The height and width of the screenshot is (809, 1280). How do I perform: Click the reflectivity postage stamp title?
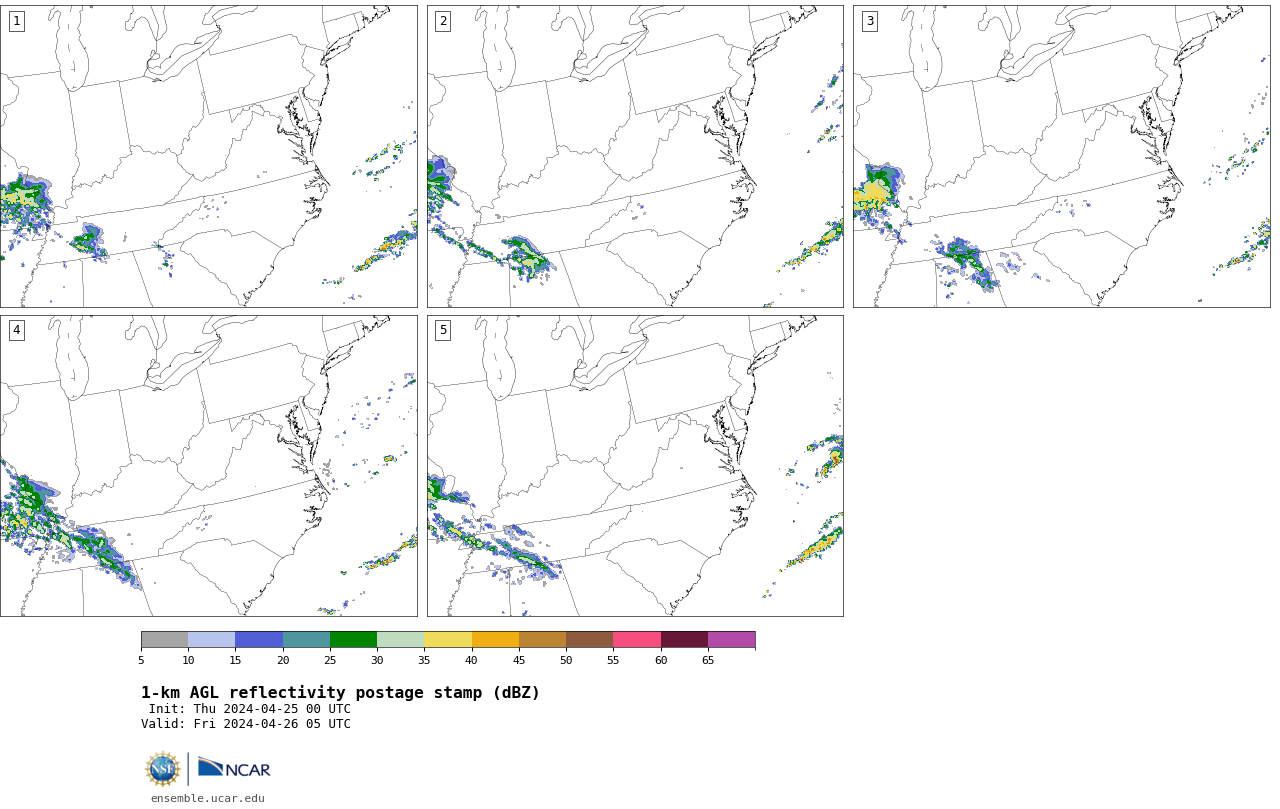pos(340,693)
